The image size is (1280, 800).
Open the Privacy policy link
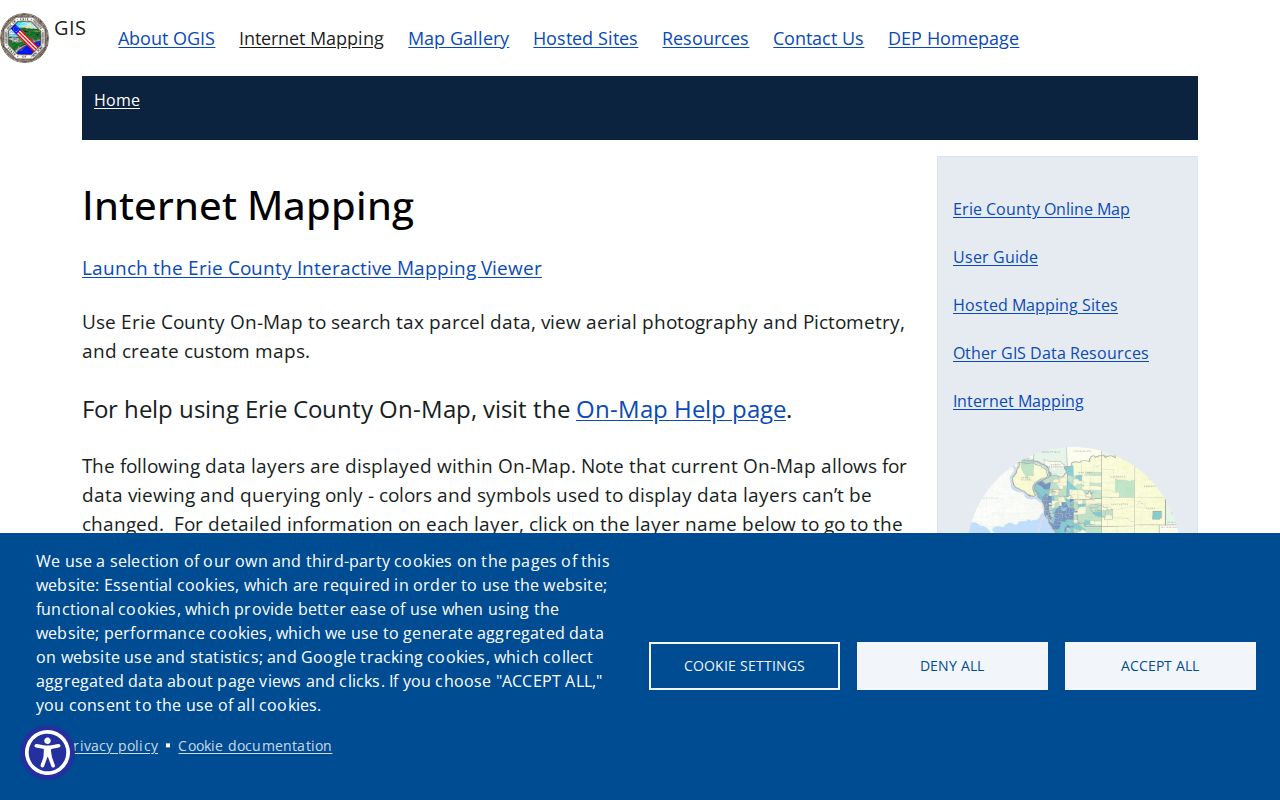pos(115,746)
